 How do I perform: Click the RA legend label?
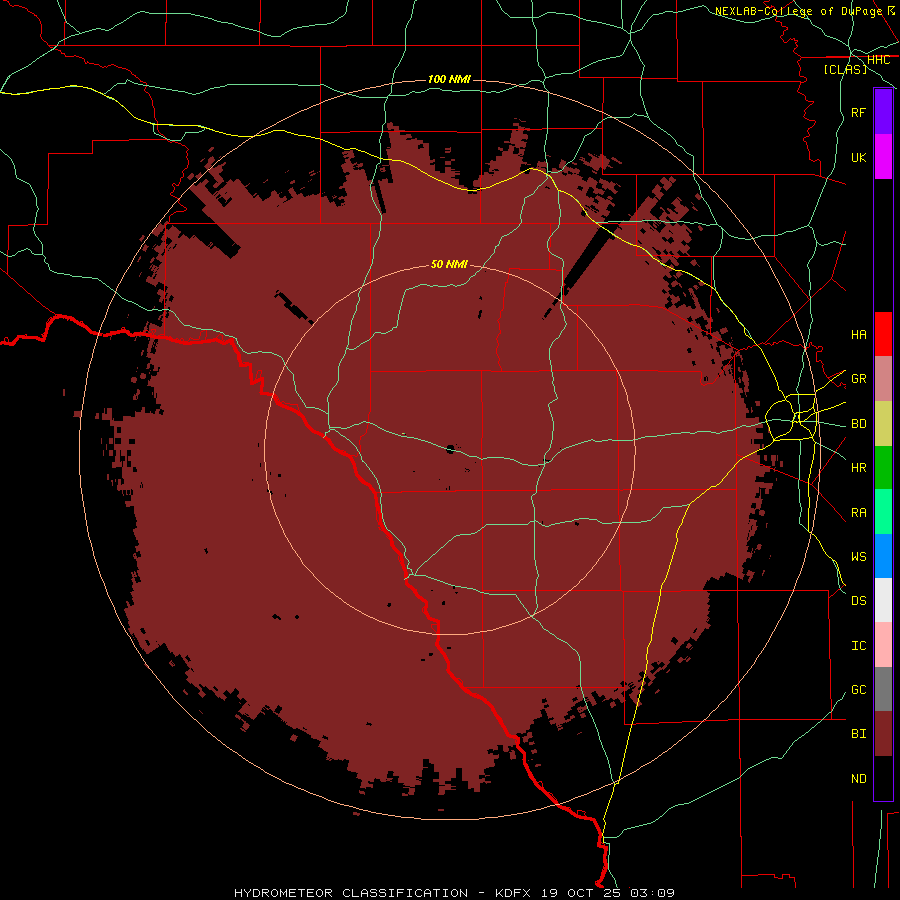click(x=859, y=512)
